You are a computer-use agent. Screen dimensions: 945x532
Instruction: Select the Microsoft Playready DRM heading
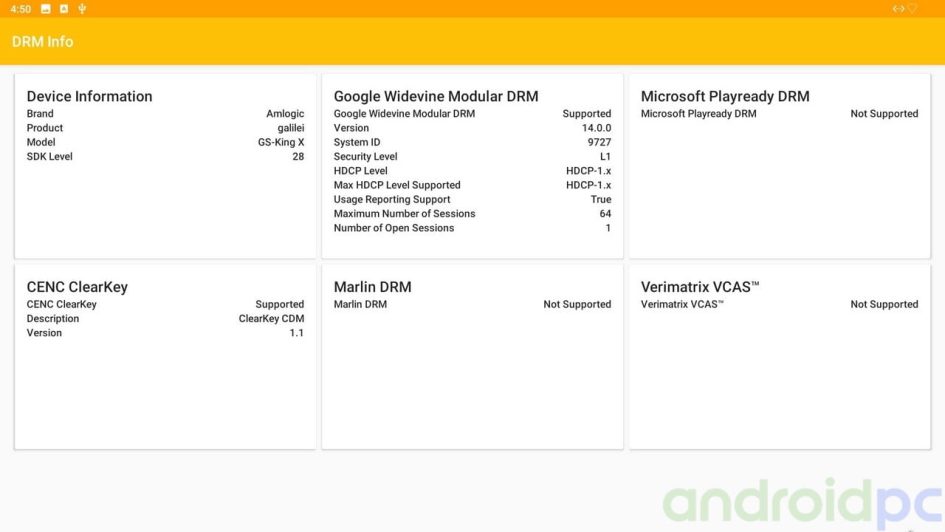click(x=725, y=96)
